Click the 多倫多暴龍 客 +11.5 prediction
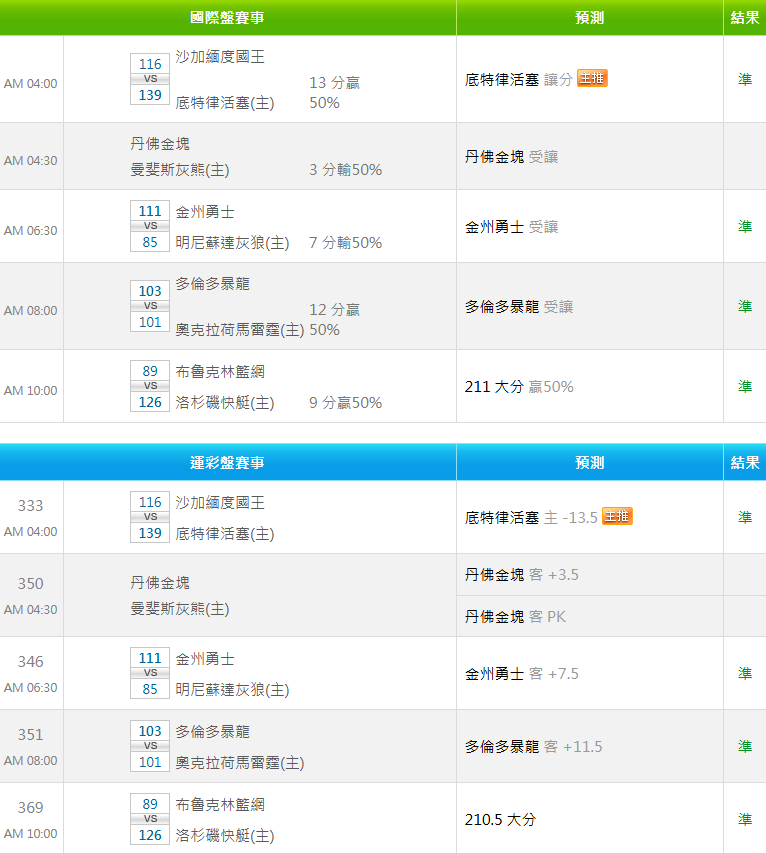This screenshot has width=766, height=853. [x=534, y=746]
